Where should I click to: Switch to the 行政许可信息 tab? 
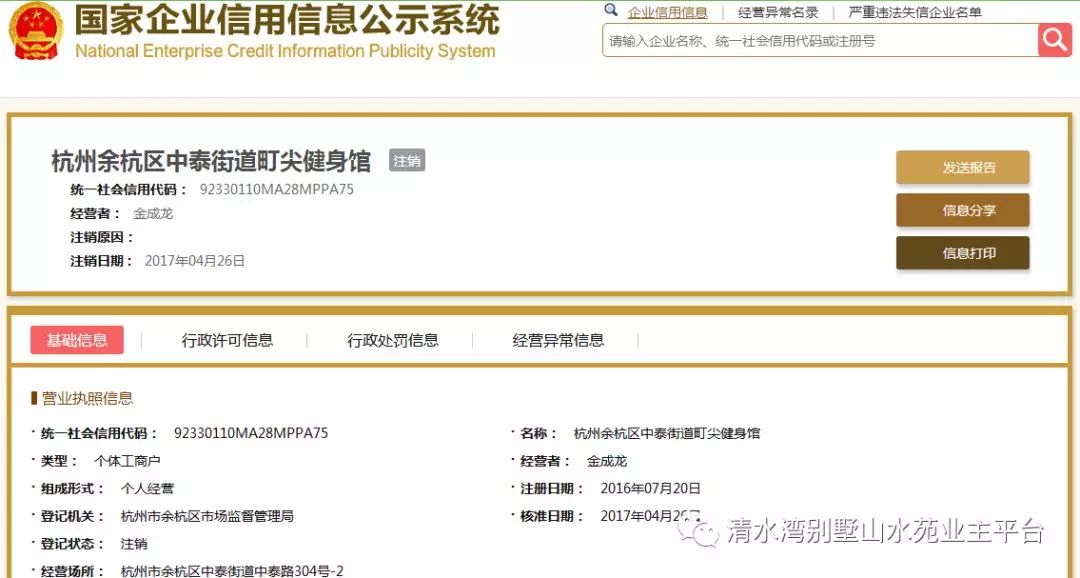(x=227, y=340)
